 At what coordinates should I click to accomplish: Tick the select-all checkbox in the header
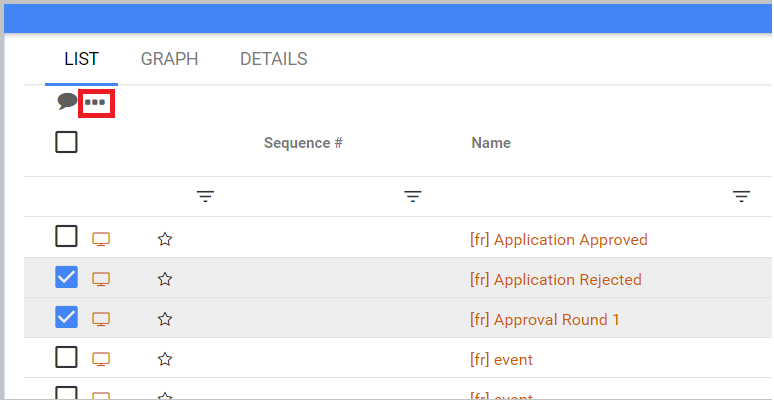[66, 142]
